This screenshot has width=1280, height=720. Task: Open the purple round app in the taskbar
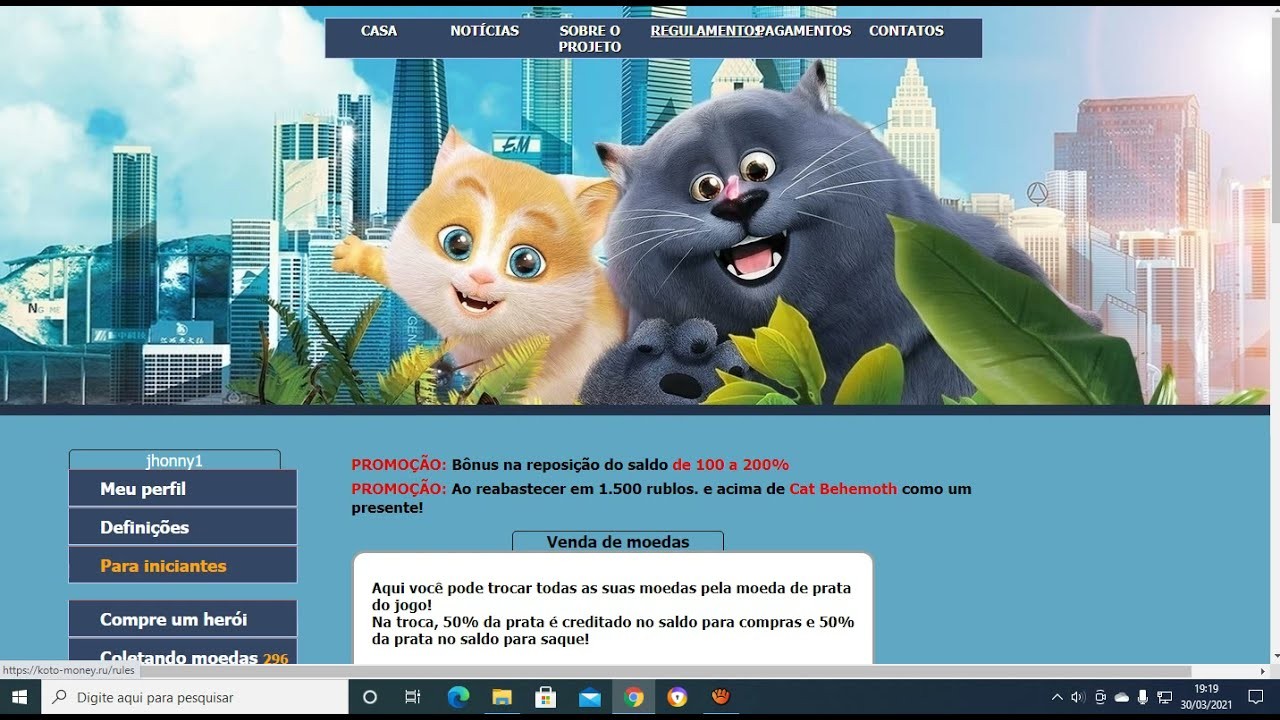678,697
